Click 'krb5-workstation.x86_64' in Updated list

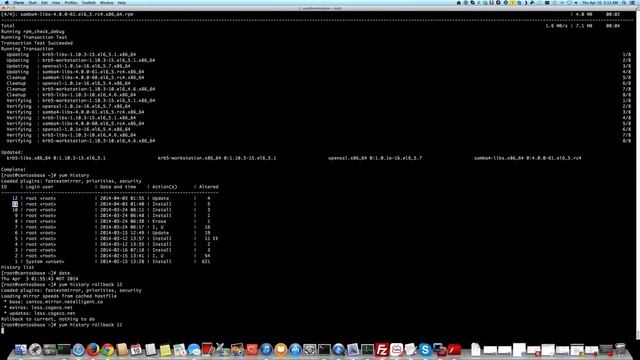pyautogui.click(x=189, y=158)
